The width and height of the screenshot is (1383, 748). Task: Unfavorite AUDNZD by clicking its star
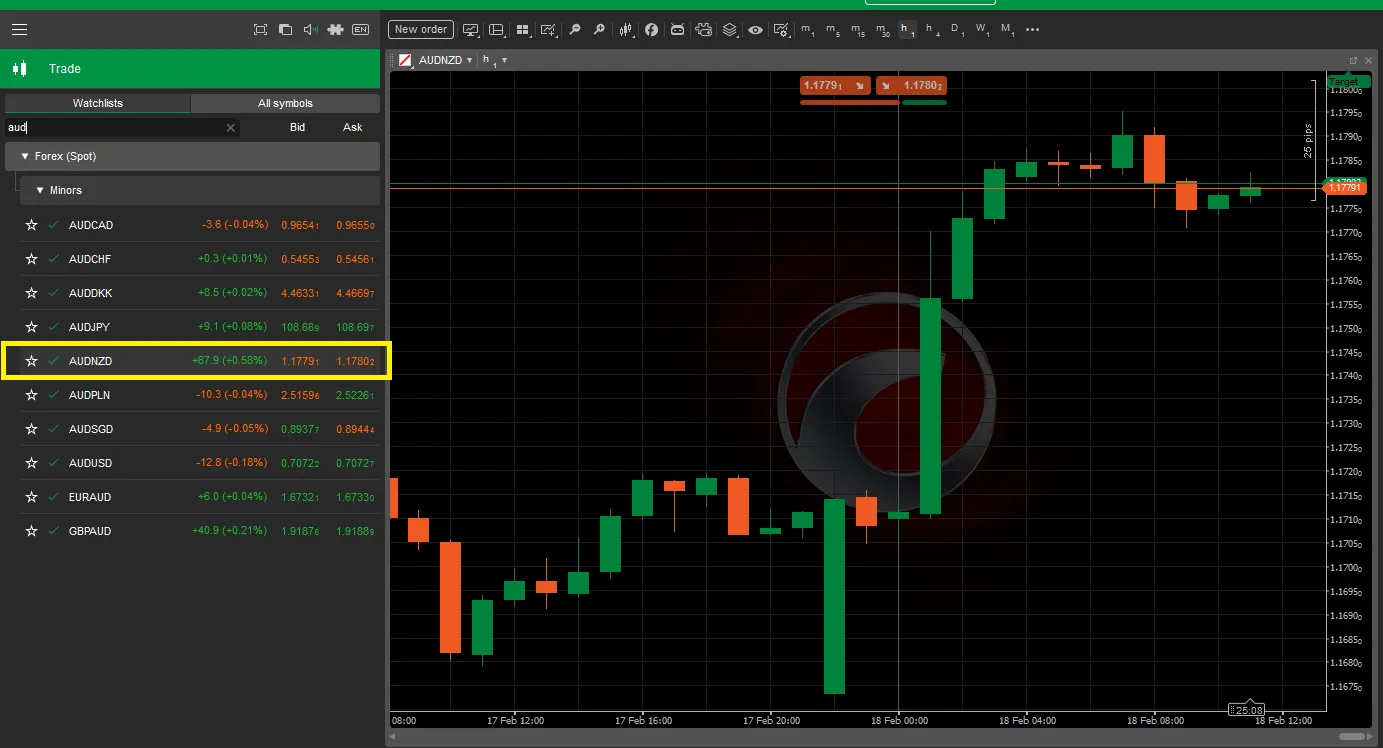click(x=31, y=361)
